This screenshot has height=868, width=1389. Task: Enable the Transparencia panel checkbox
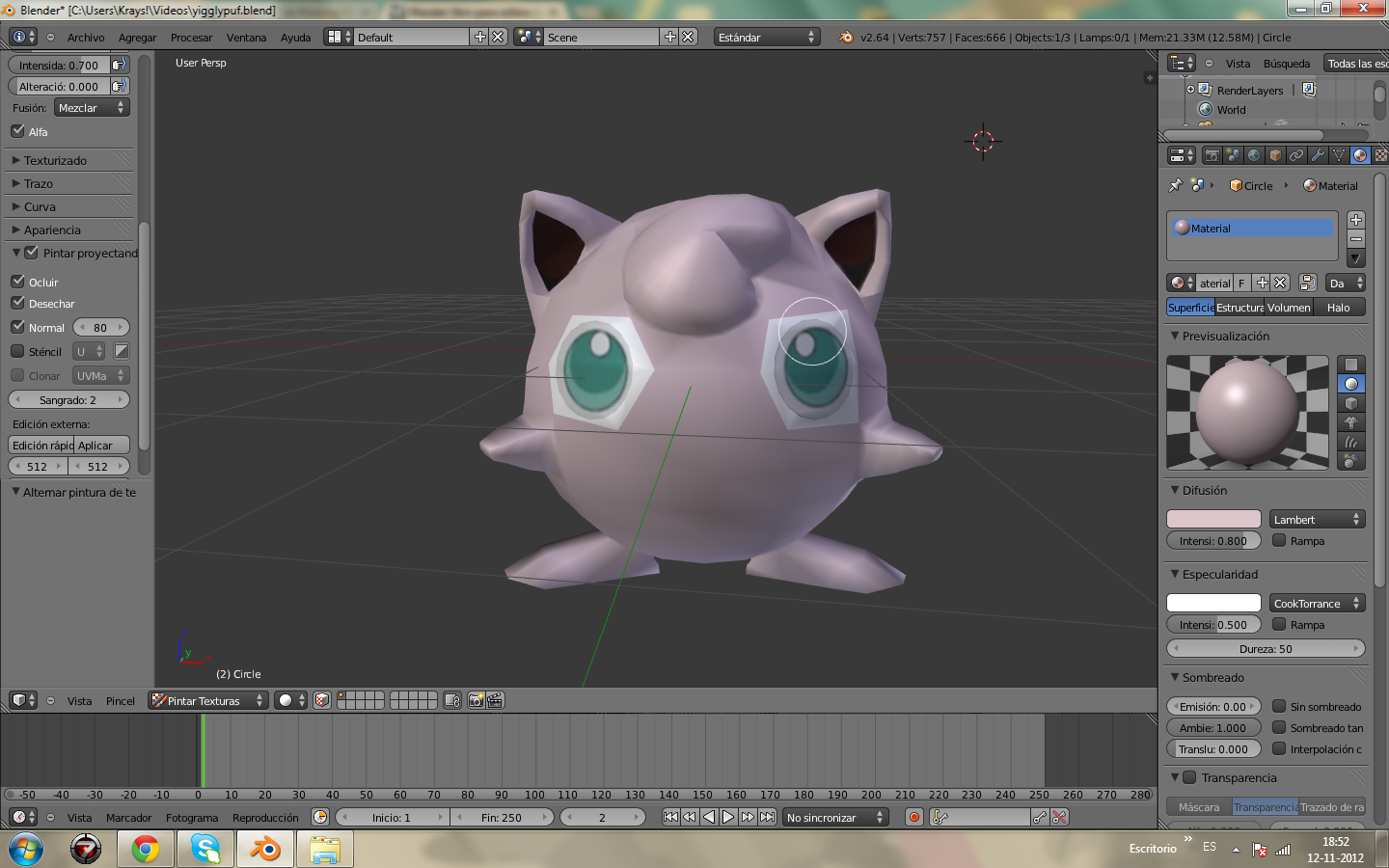[x=1190, y=777]
